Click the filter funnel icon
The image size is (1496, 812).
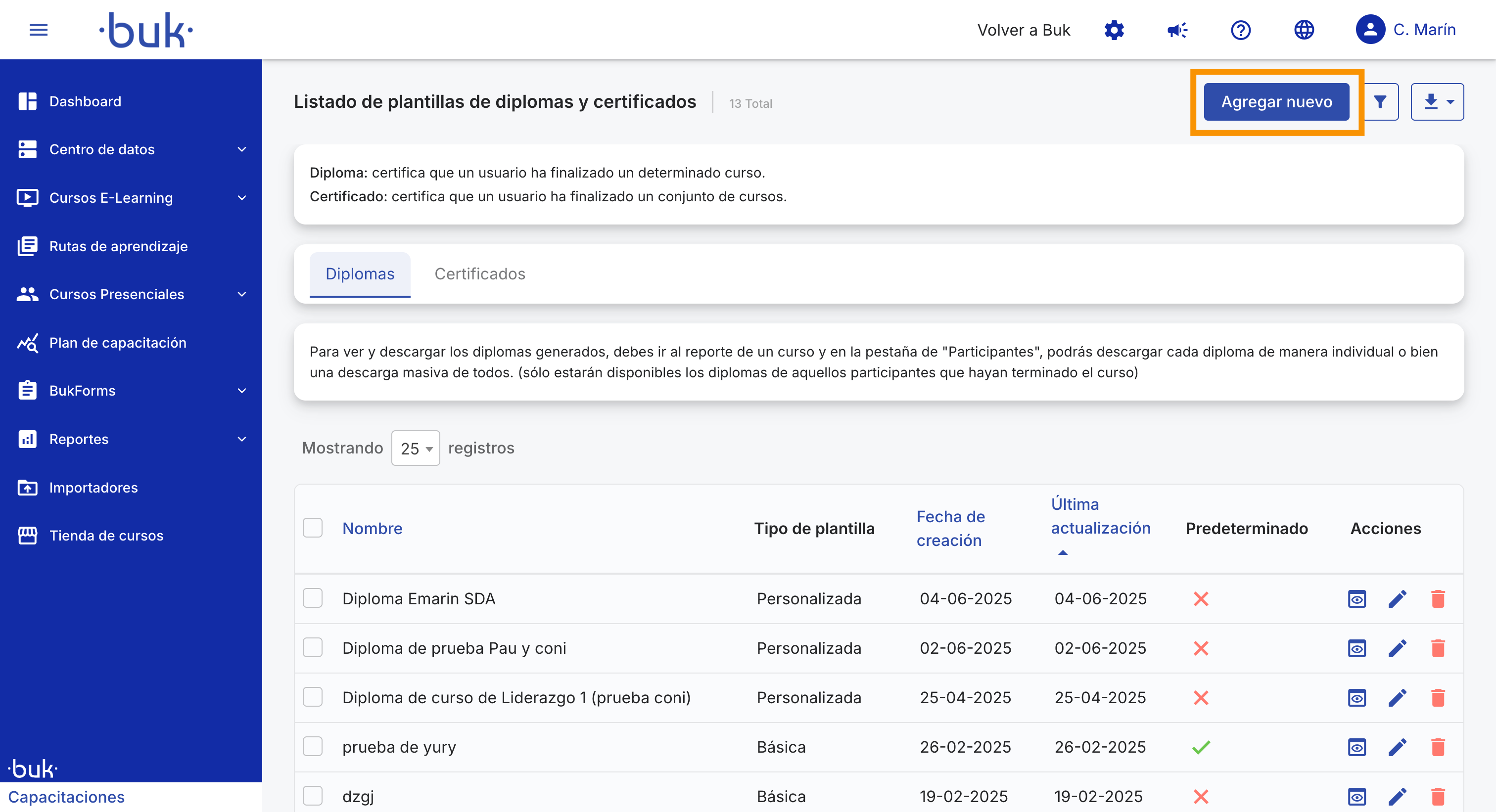pyautogui.click(x=1380, y=101)
